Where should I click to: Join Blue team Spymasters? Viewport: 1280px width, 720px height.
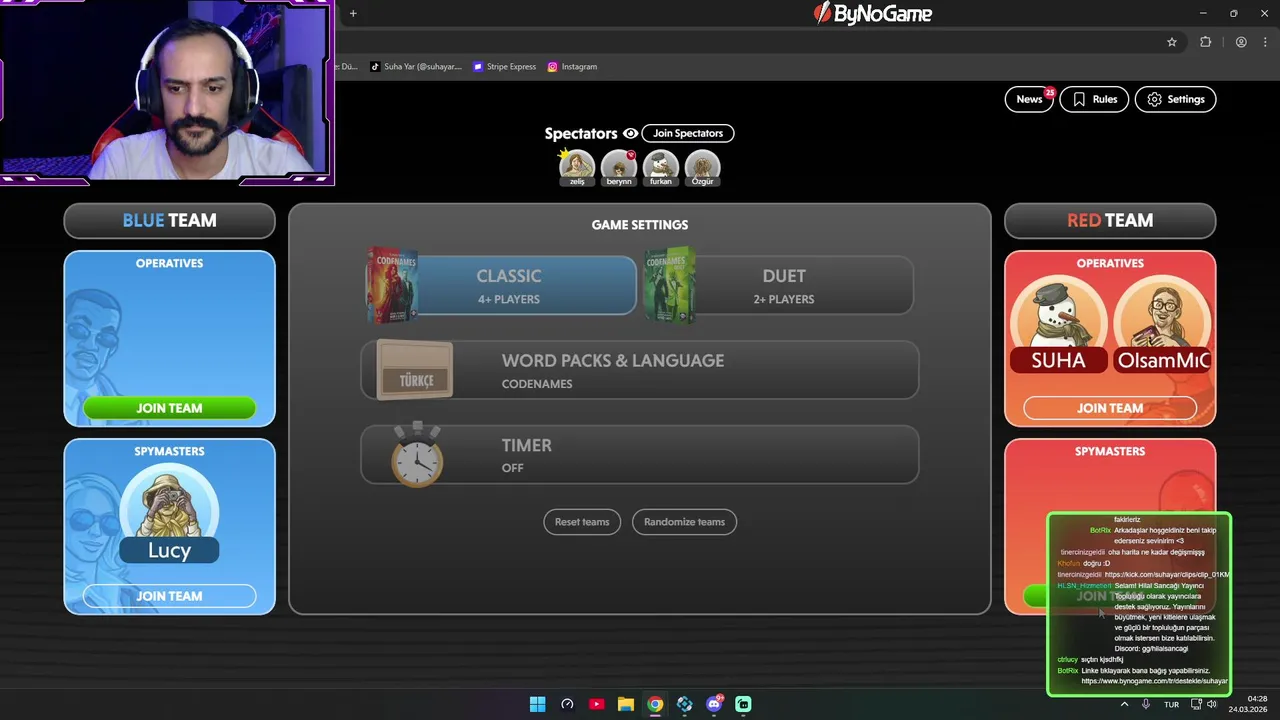coord(169,596)
